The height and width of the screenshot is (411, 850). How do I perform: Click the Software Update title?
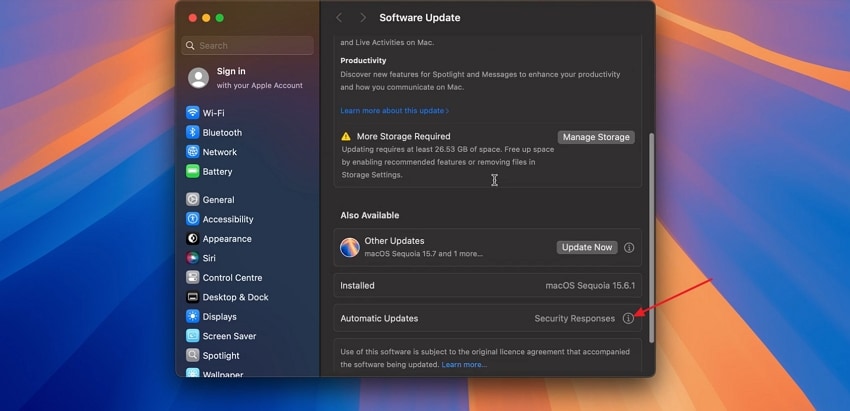[420, 18]
